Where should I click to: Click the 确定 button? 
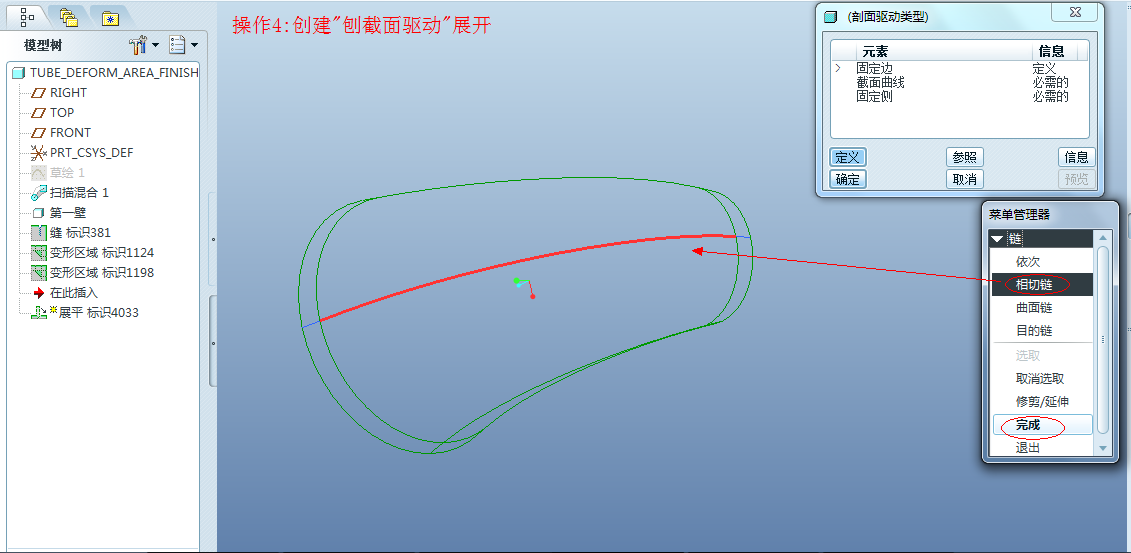[x=848, y=180]
